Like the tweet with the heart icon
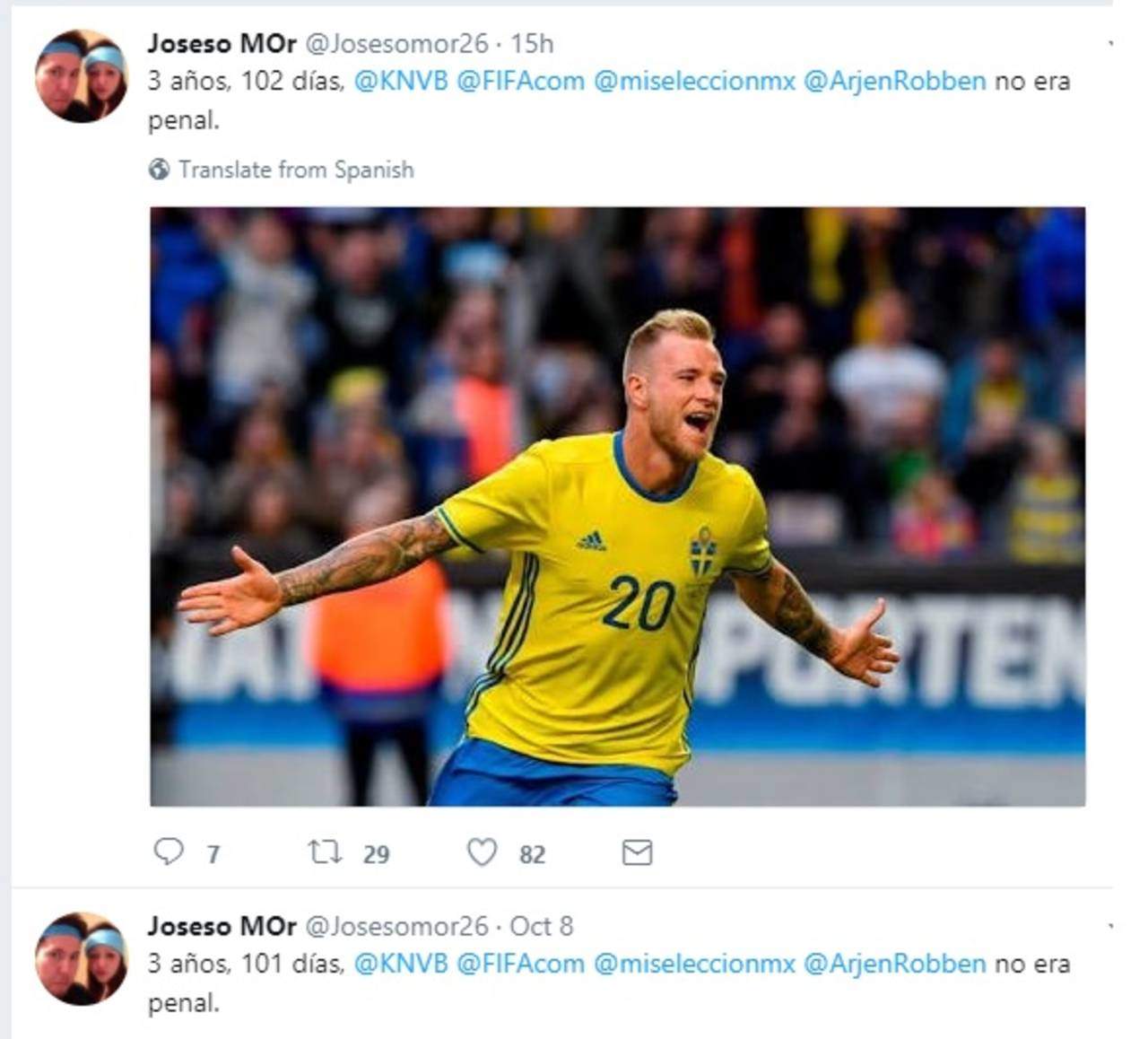 click(x=482, y=851)
